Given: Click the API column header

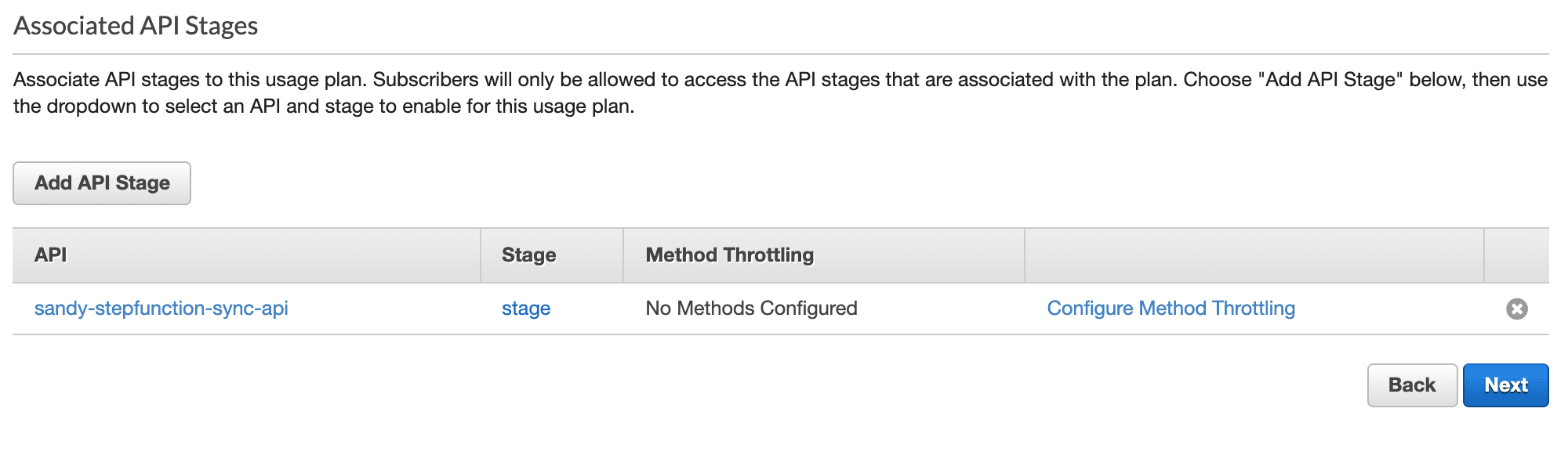Looking at the screenshot, I should (x=51, y=255).
